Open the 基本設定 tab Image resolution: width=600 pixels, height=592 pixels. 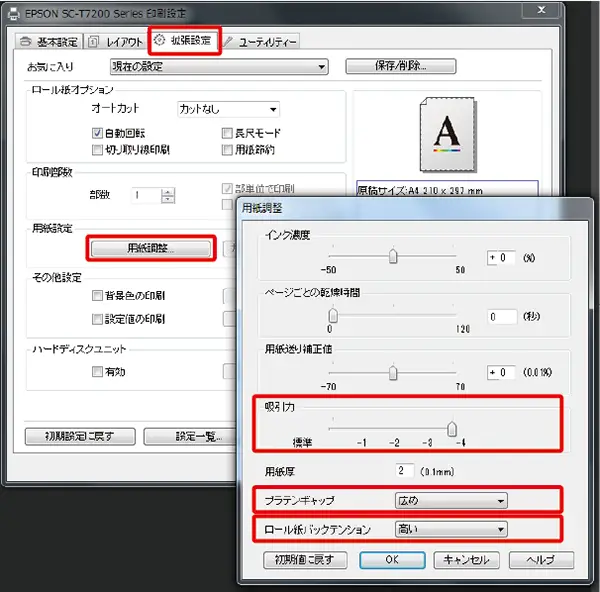coord(49,42)
